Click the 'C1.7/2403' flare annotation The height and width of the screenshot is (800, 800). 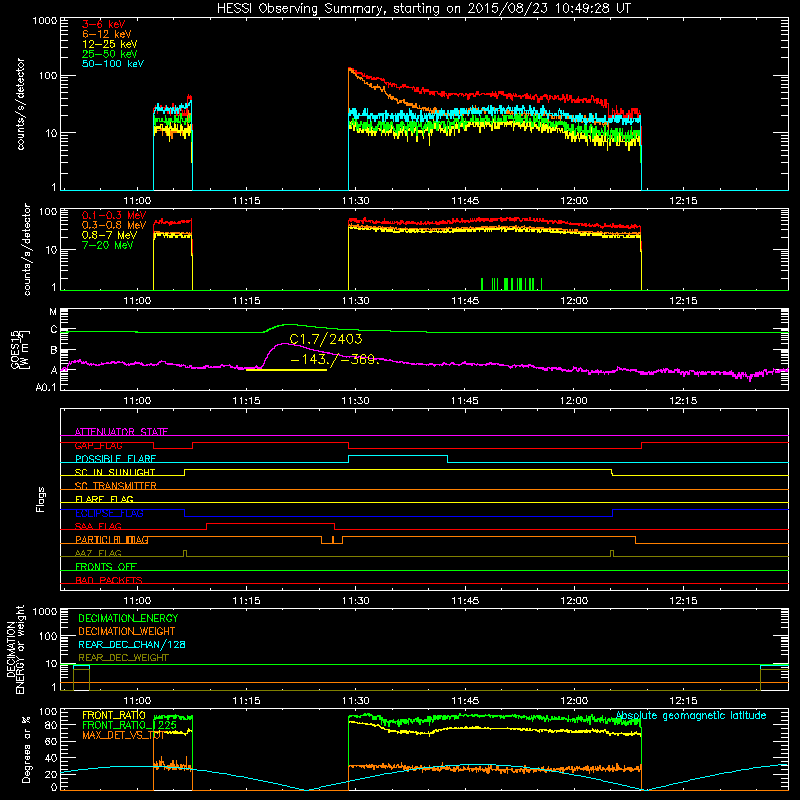tap(326, 339)
